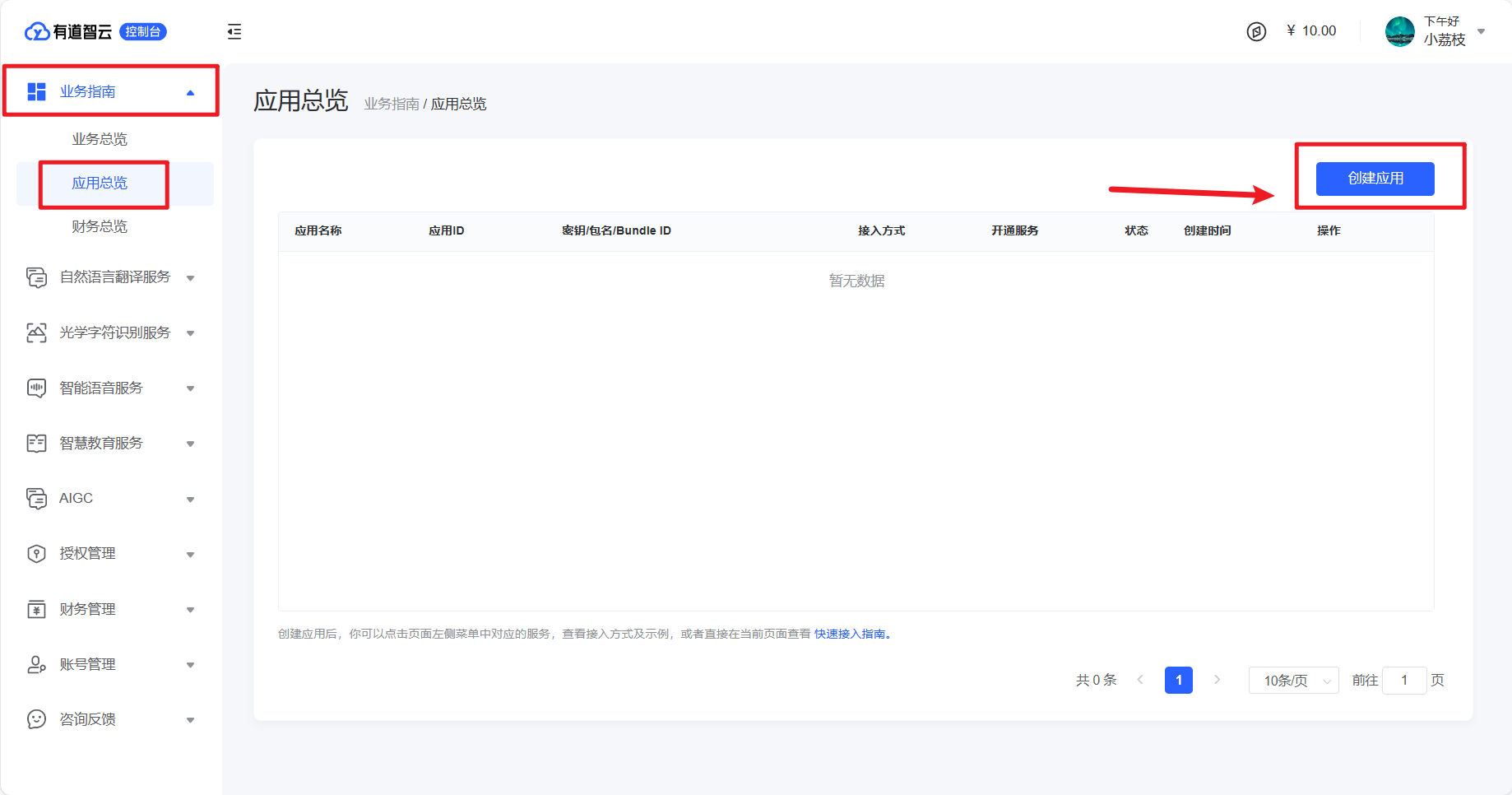Open the 小荔枝 account dropdown arrow

pos(1482,31)
